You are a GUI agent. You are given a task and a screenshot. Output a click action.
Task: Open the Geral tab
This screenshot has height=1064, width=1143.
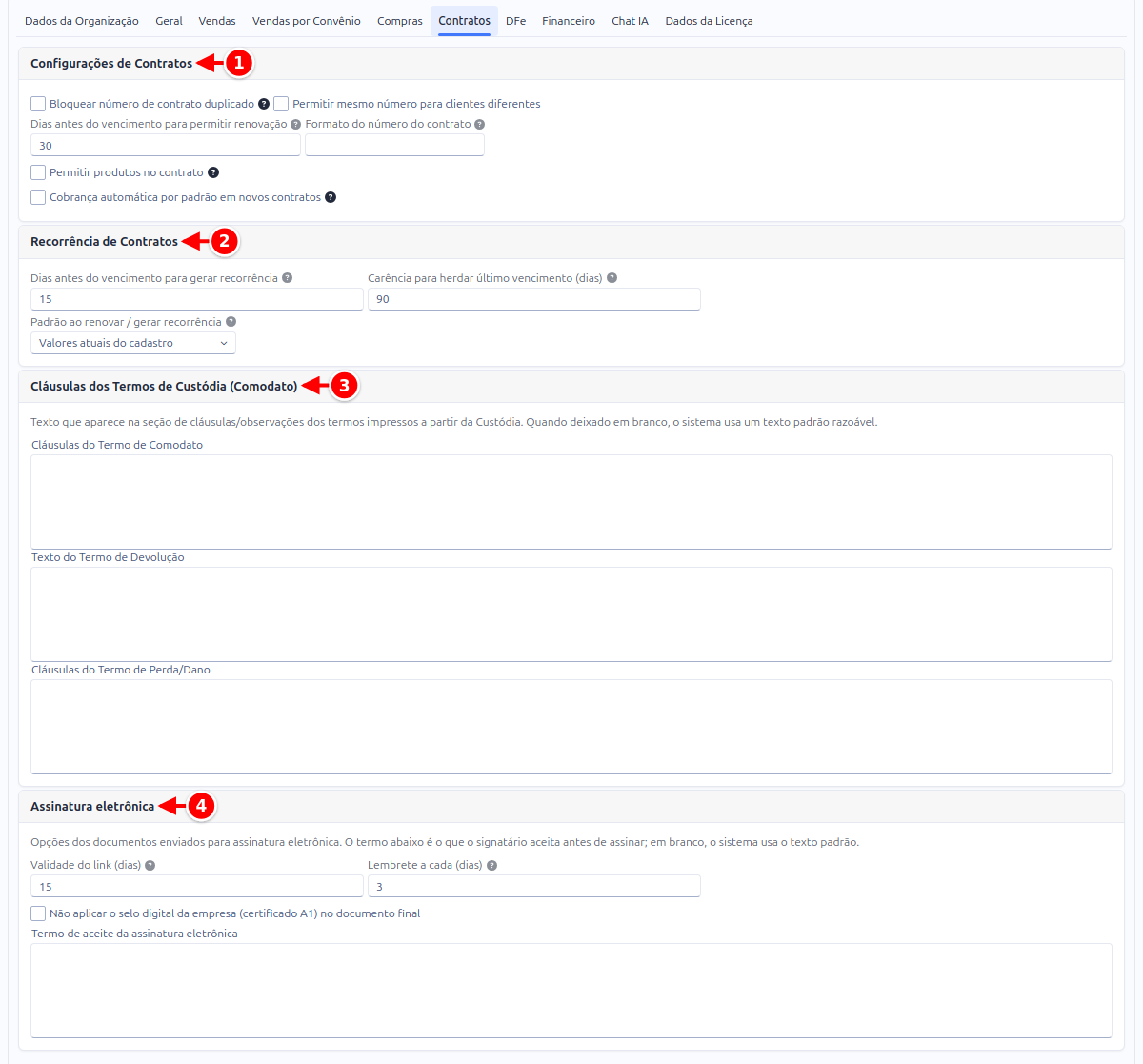tap(169, 21)
